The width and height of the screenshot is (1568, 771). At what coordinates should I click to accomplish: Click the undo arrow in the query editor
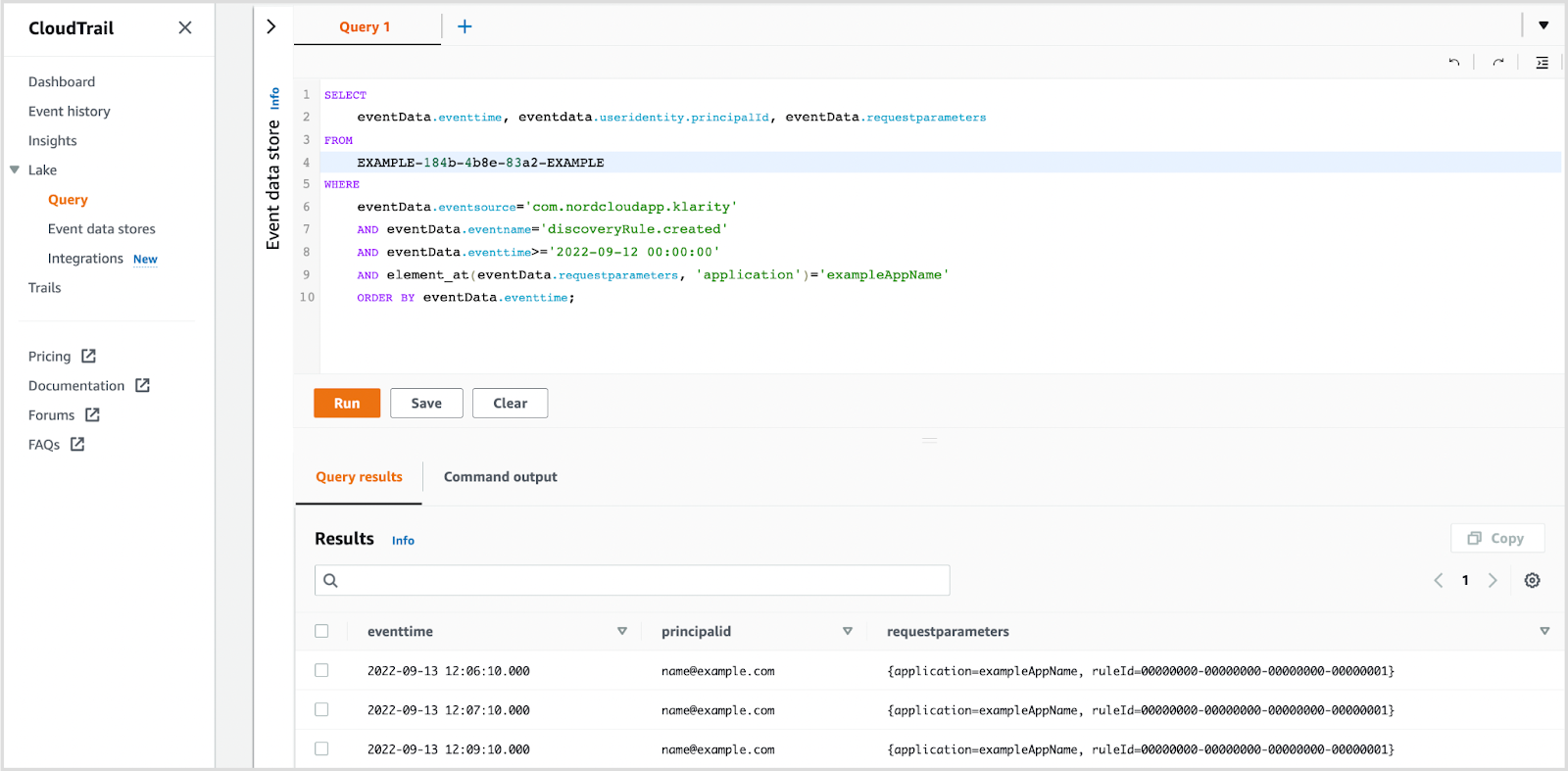[1453, 63]
